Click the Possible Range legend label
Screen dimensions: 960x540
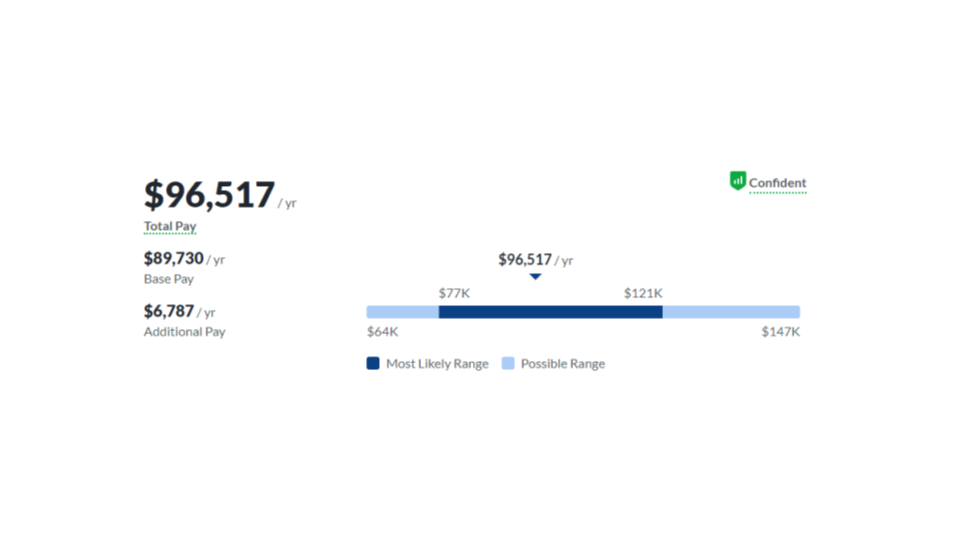pyautogui.click(x=563, y=364)
